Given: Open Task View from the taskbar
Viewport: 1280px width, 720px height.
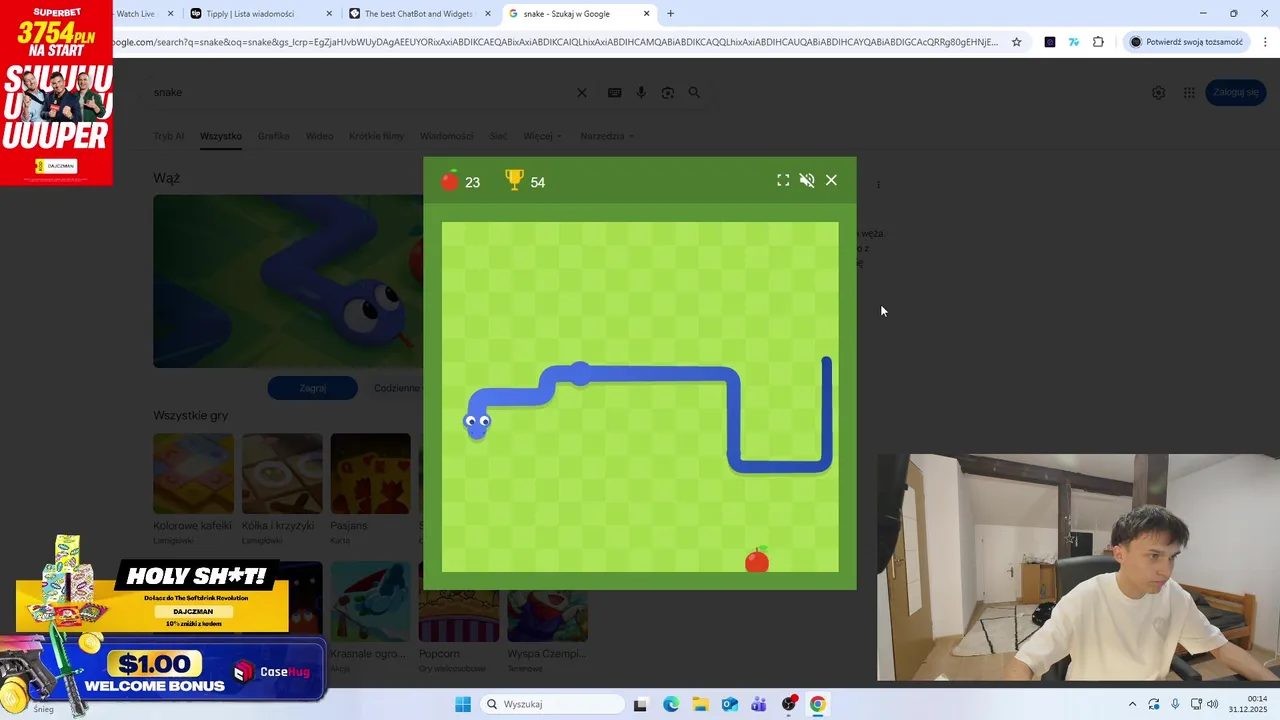Looking at the screenshot, I should [x=641, y=704].
